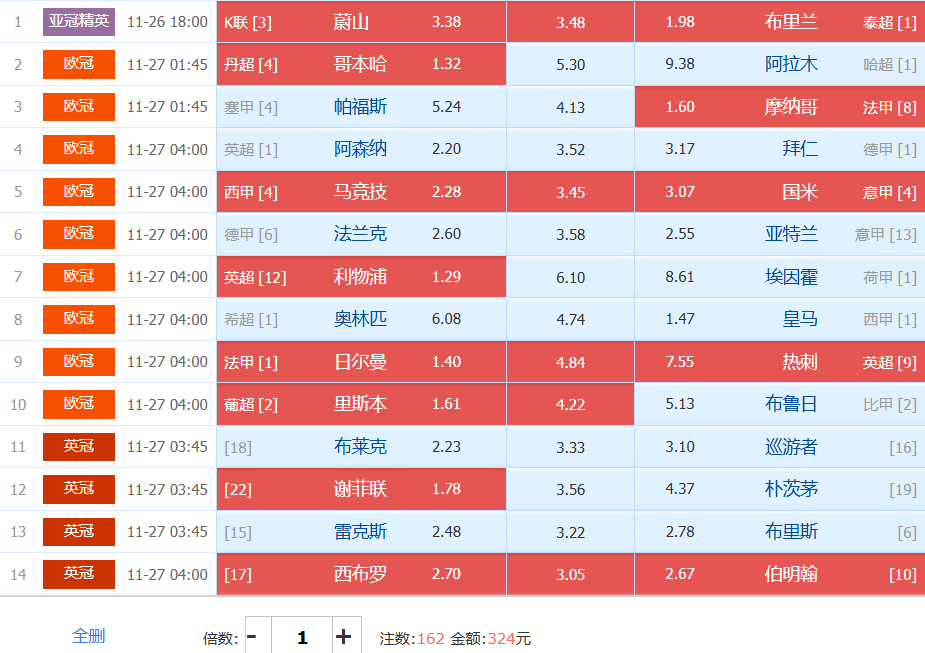The image size is (925, 653).
Task: Select draw odds 3.52 for 阿森纳 vs 拜仁
Action: [570, 150]
